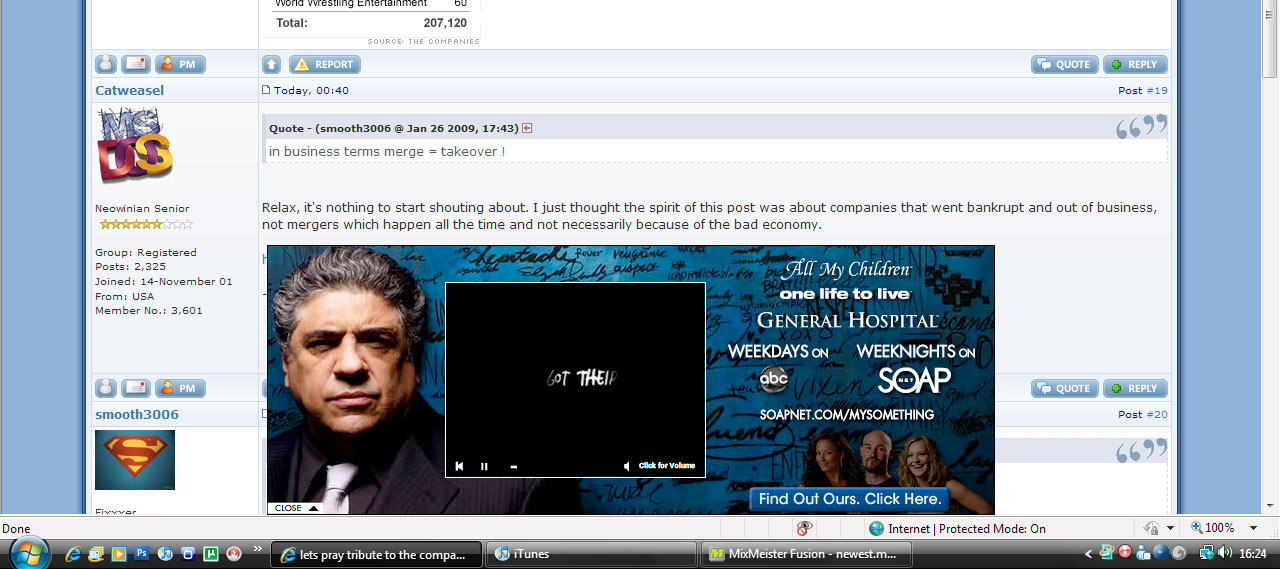Close the SOAPnet overlay ad
This screenshot has width=1280, height=569.
click(294, 508)
